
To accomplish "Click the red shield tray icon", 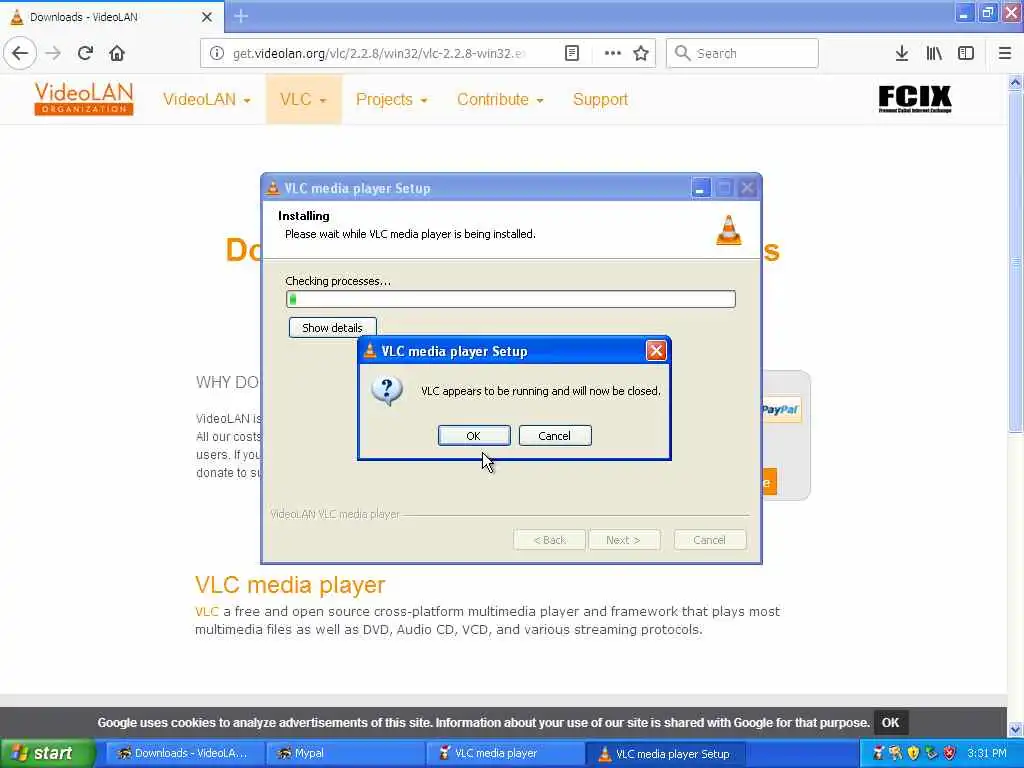I will click(x=950, y=754).
